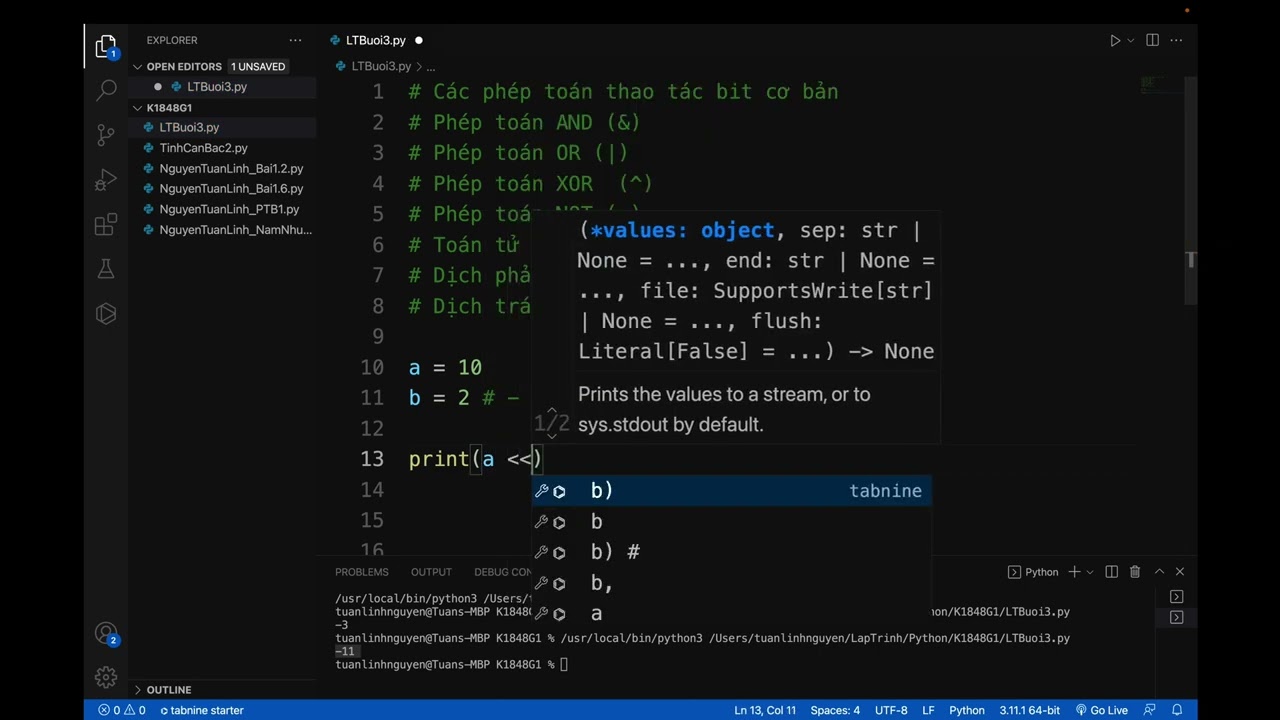Maximize terminal panel with chevron up

tap(1159, 572)
